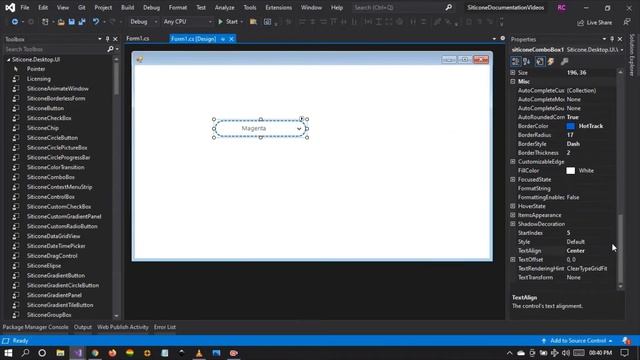This screenshot has height=360, width=640.
Task: Click the Magenta combo box dropdown arrow on form
Action: [299, 129]
